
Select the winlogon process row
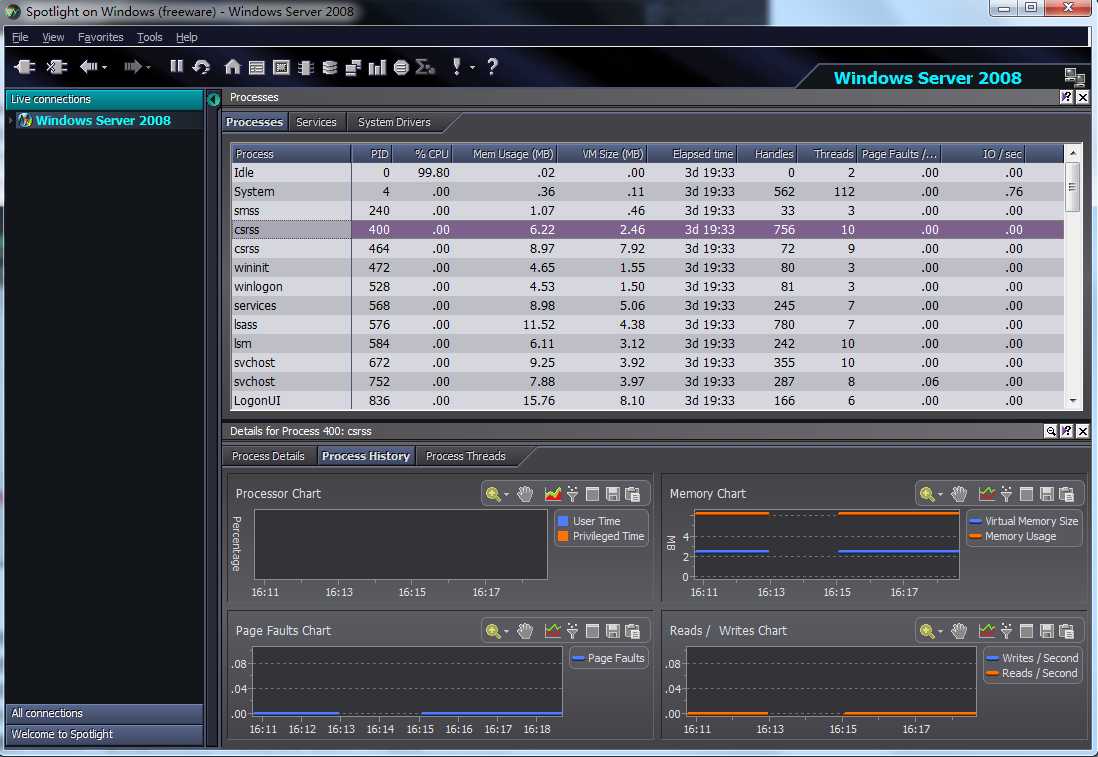tap(647, 286)
